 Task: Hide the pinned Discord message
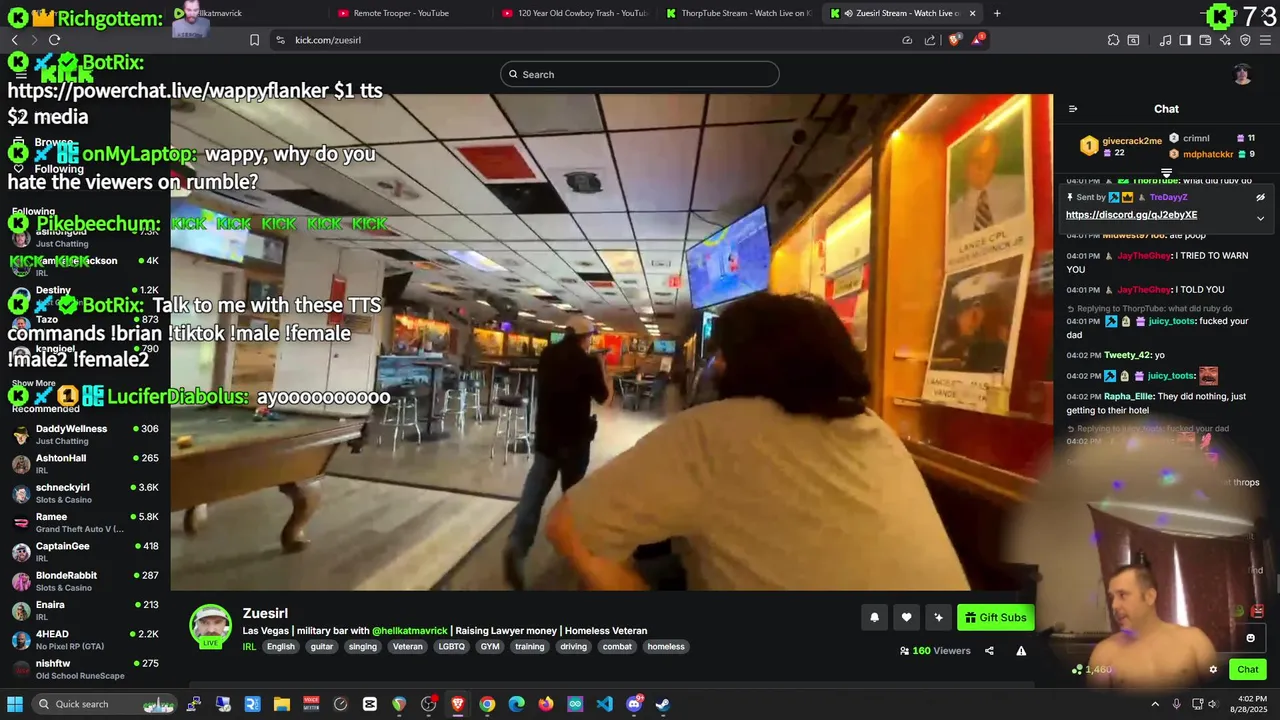click(1260, 197)
